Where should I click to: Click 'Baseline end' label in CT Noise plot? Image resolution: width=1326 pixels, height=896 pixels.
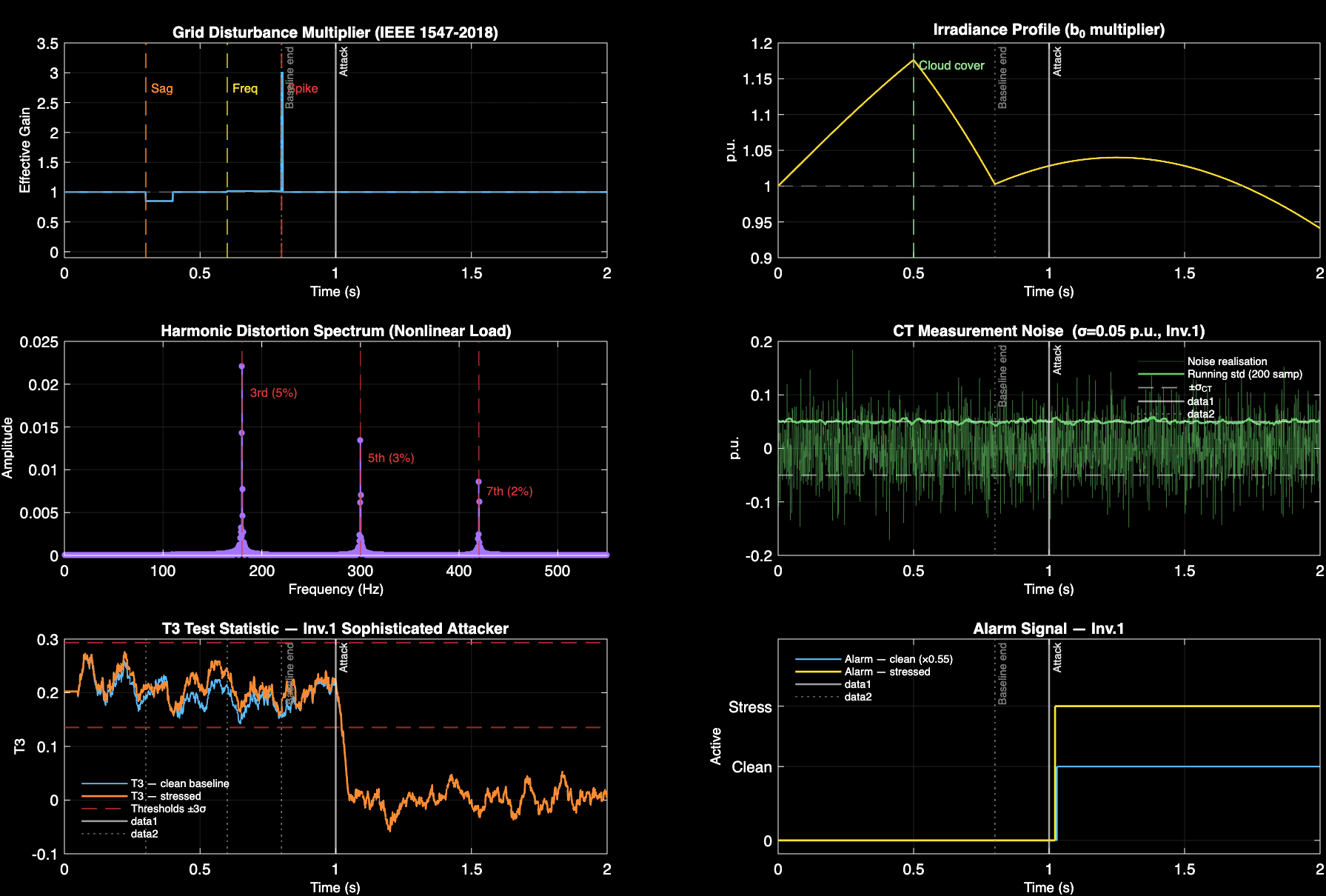pos(1003,376)
